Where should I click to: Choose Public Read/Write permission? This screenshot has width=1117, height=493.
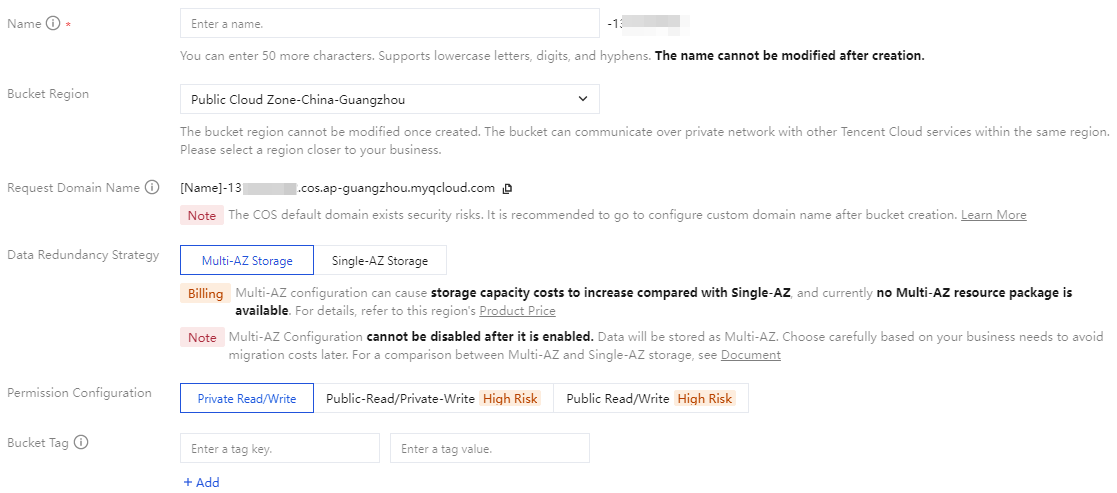pos(650,399)
